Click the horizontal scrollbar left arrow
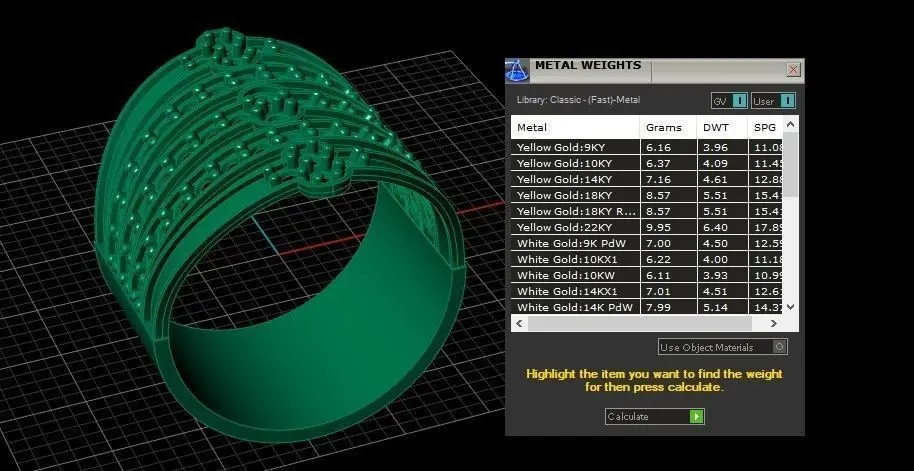This screenshot has height=471, width=914. click(x=519, y=323)
